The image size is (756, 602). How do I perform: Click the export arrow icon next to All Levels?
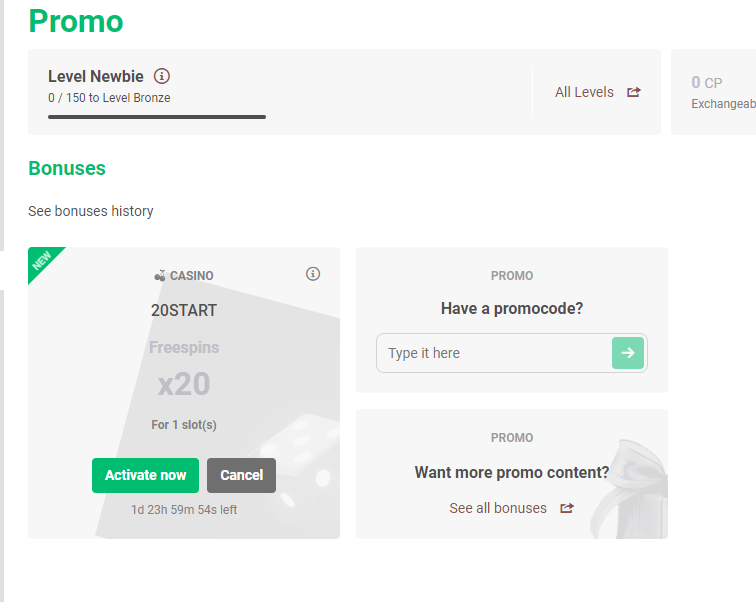(634, 92)
